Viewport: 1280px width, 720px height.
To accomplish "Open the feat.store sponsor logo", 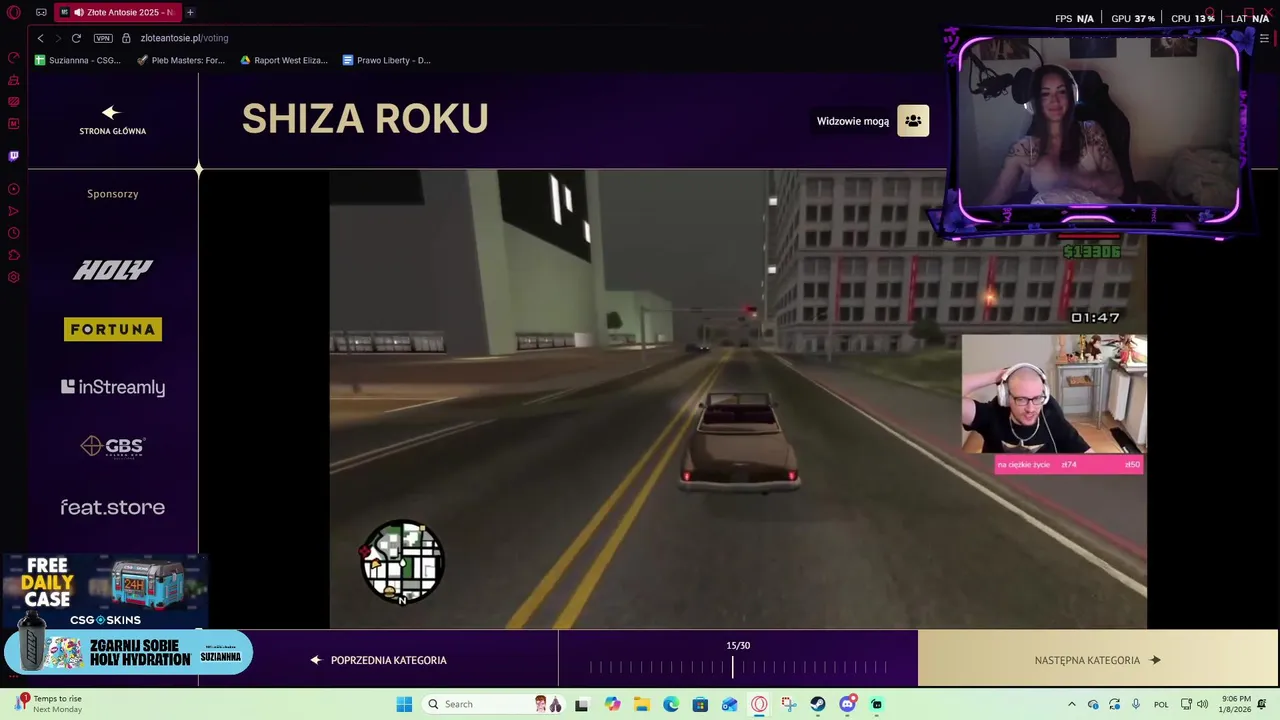I will tap(113, 507).
